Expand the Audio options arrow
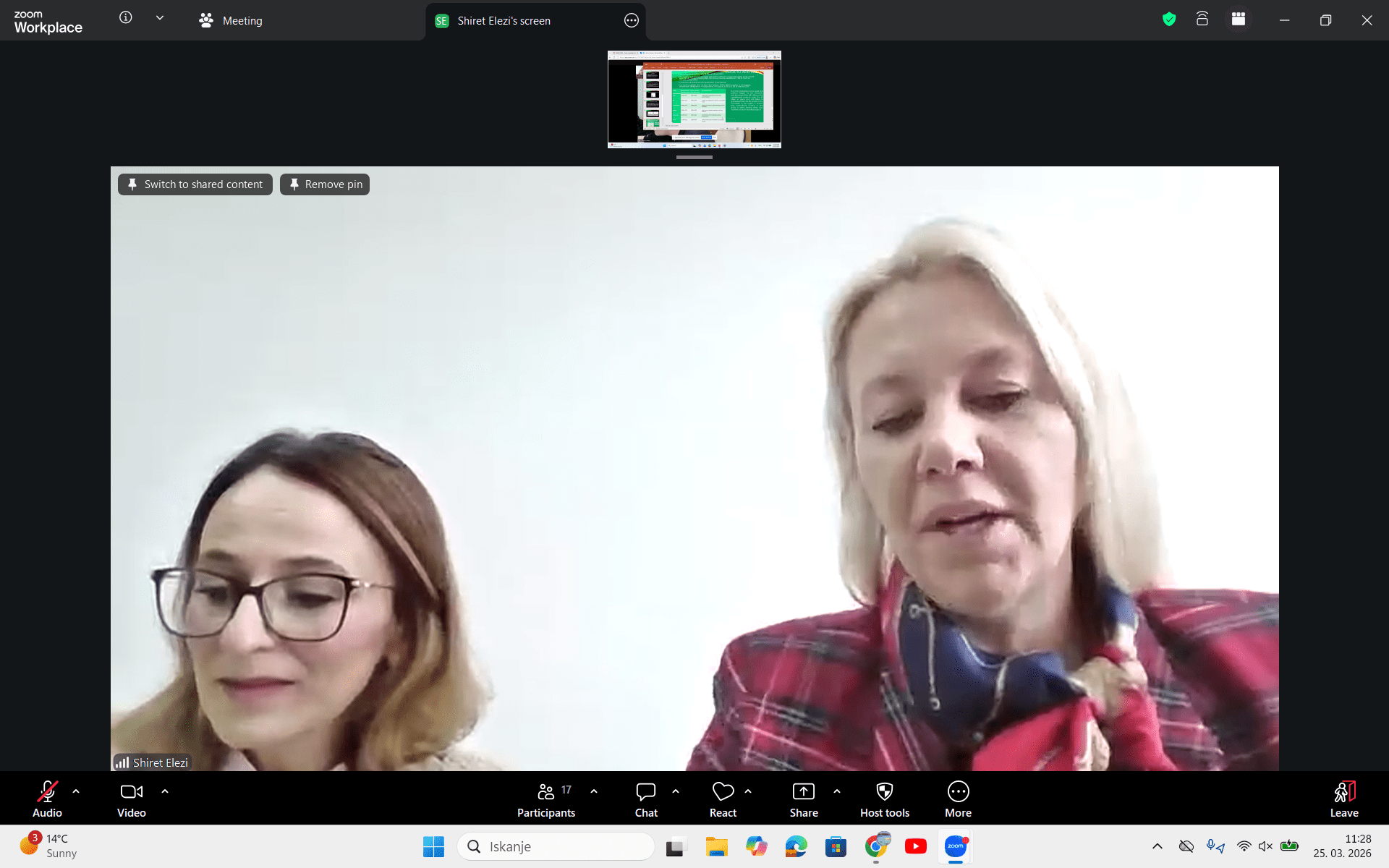Screen dimensions: 1389x868 [76, 791]
